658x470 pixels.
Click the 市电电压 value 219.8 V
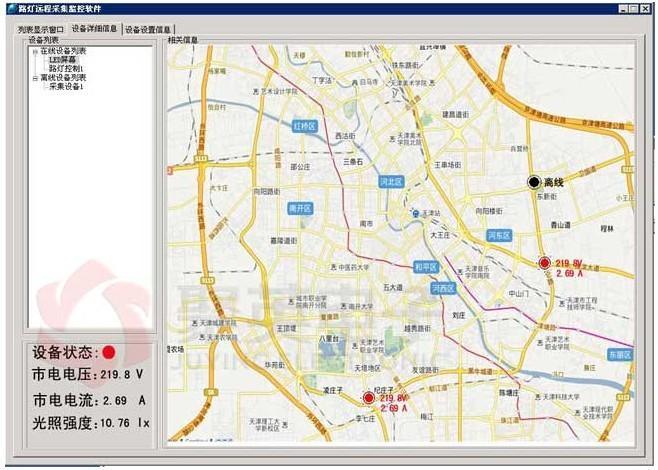pyautogui.click(x=122, y=375)
